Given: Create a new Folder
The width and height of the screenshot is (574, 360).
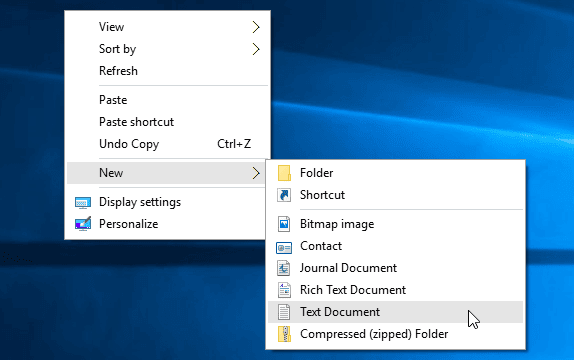Looking at the screenshot, I should tap(395, 173).
